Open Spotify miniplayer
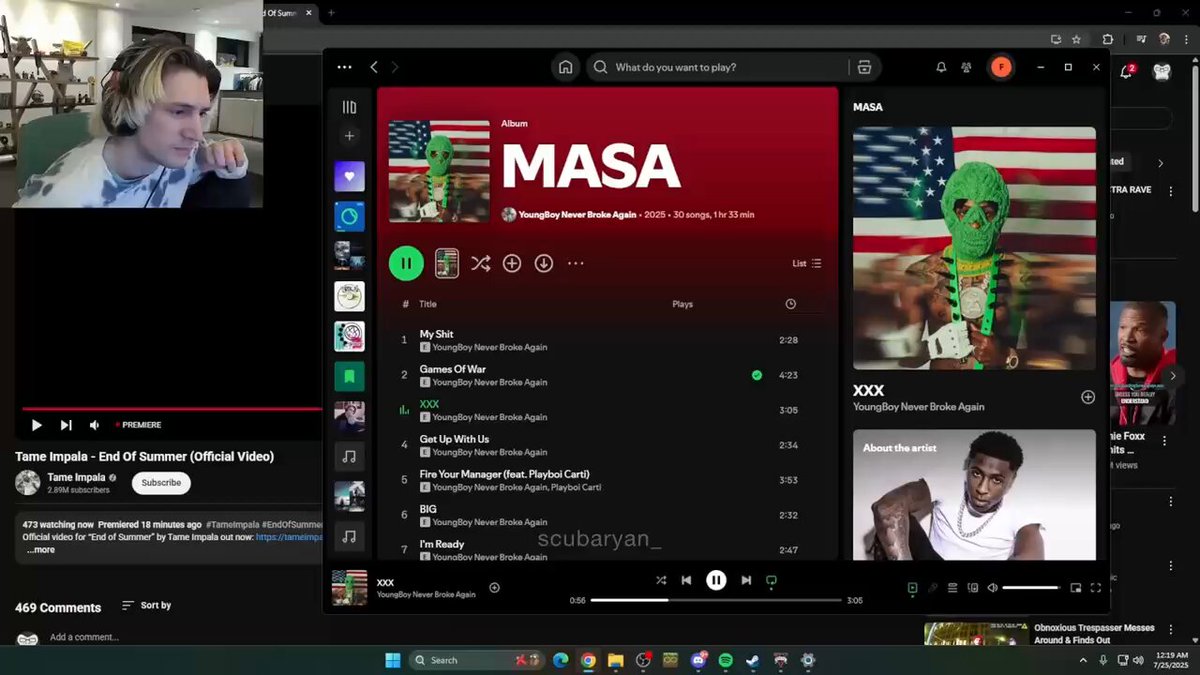 [1076, 588]
